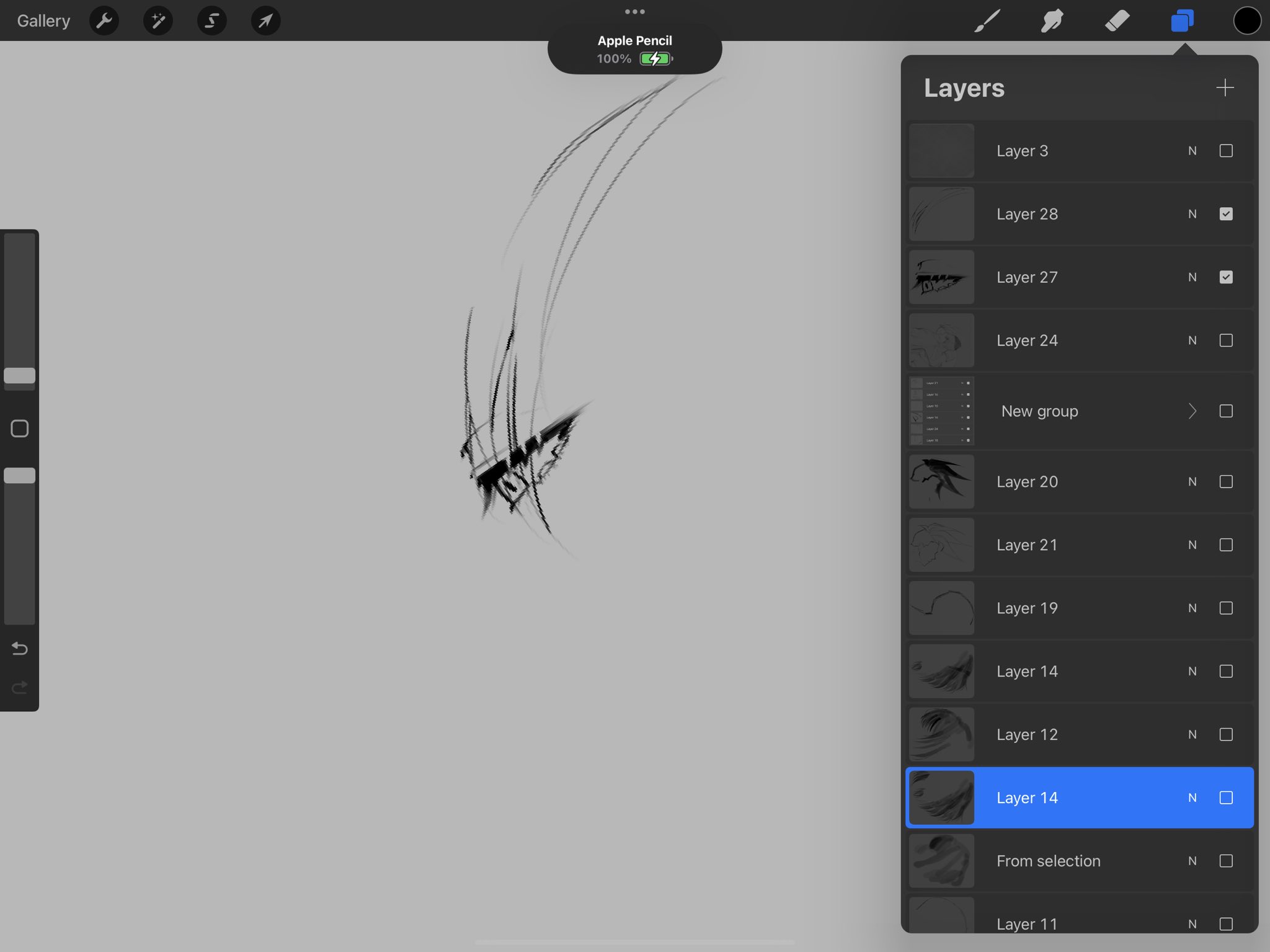Tap the Undo arrow
The height and width of the screenshot is (952, 1270).
(x=20, y=649)
